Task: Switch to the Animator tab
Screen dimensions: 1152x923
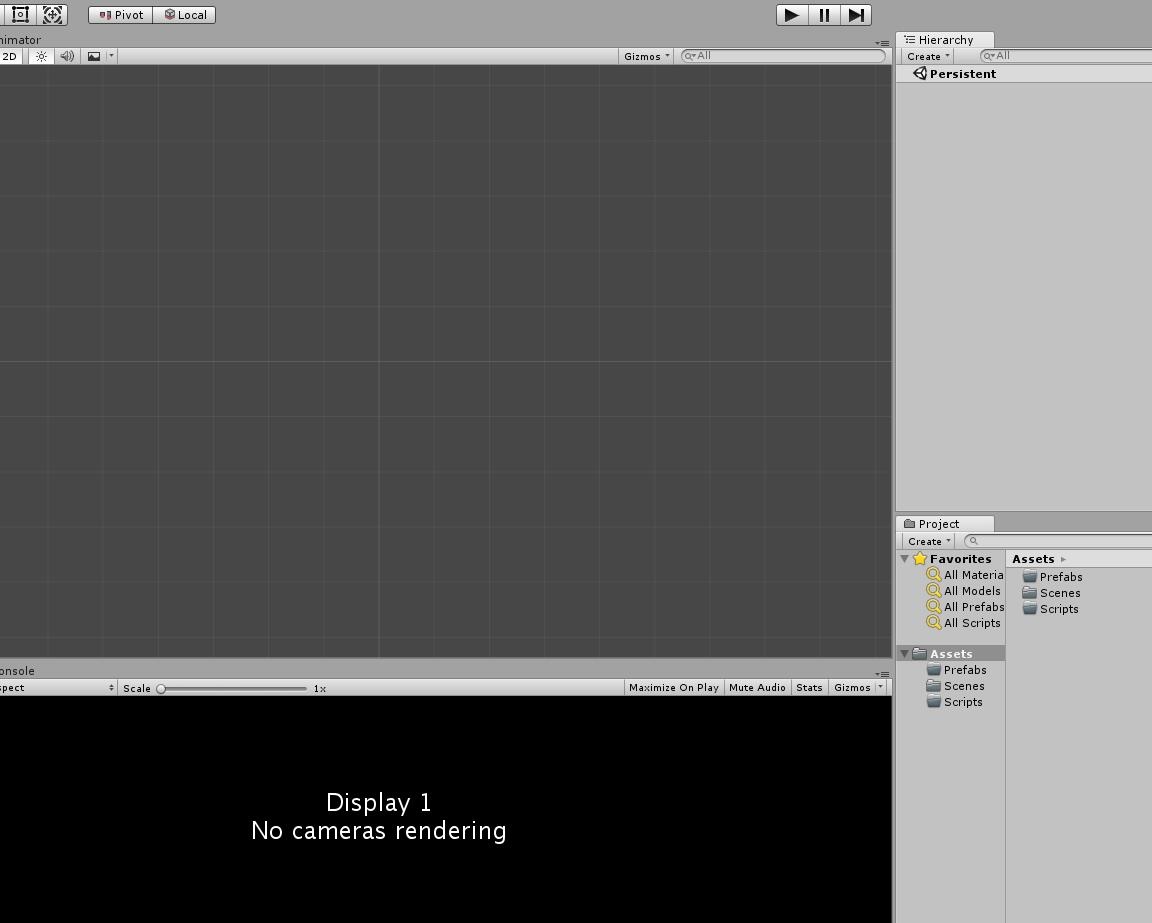Action: (x=21, y=40)
